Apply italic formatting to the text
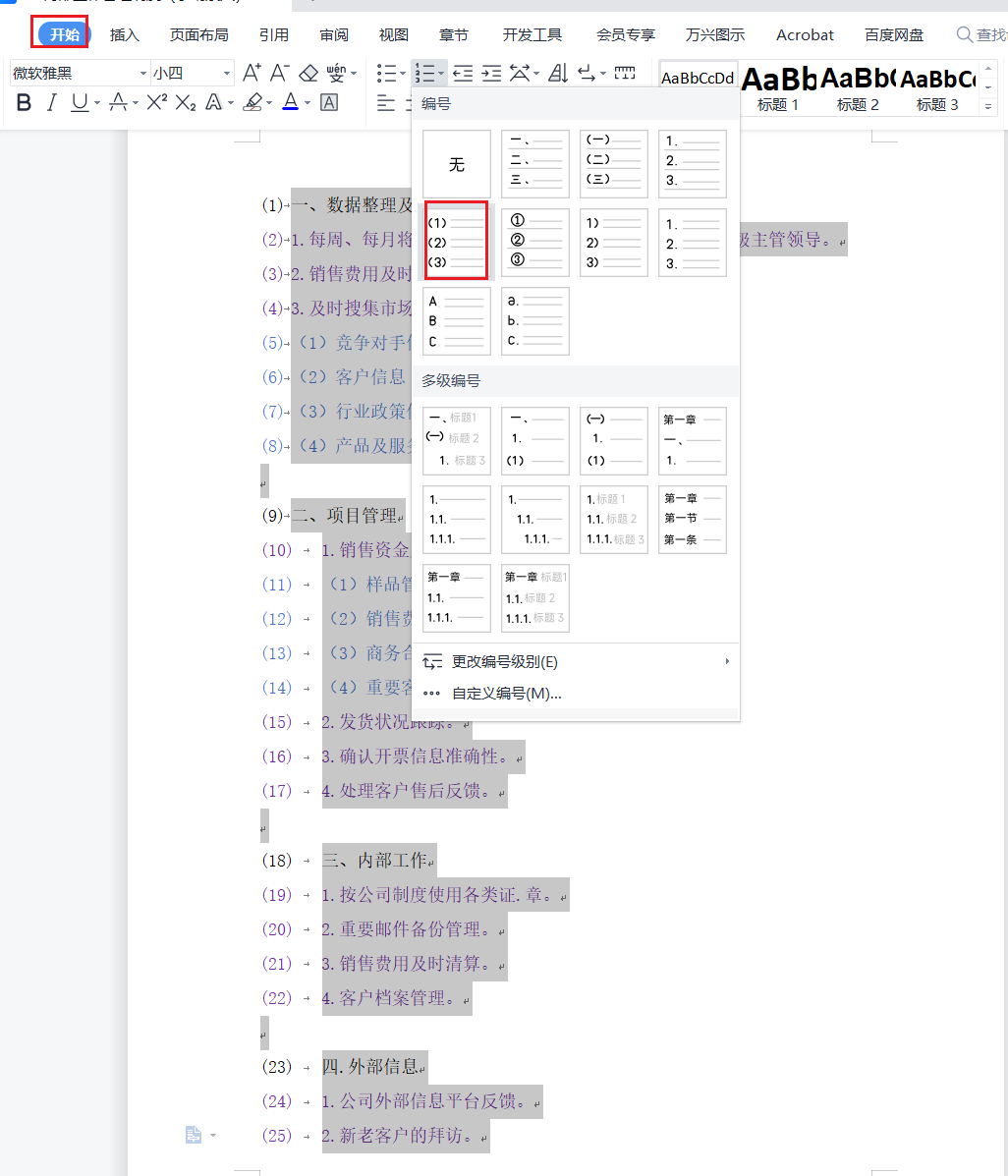Image resolution: width=1008 pixels, height=1176 pixels. click(52, 103)
